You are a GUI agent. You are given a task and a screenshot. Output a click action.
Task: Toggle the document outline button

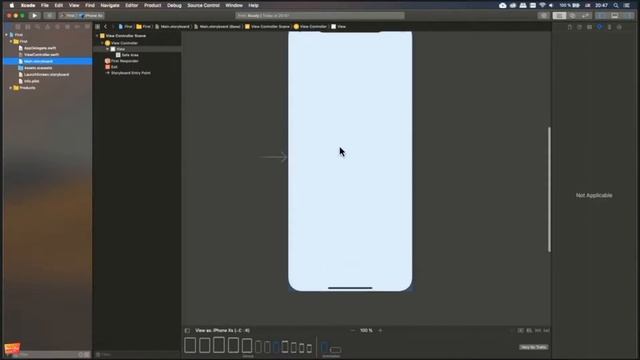(x=187, y=331)
